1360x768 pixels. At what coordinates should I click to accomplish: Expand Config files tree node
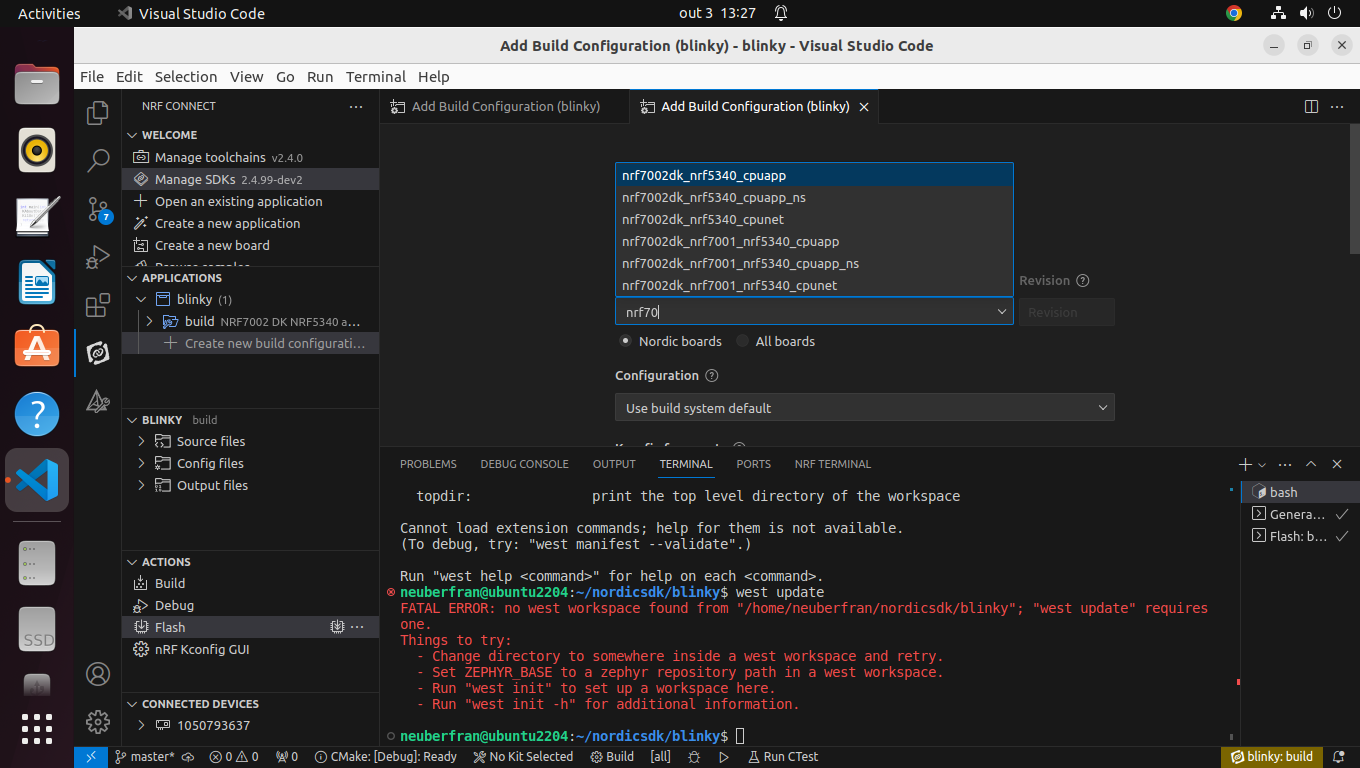coord(141,463)
